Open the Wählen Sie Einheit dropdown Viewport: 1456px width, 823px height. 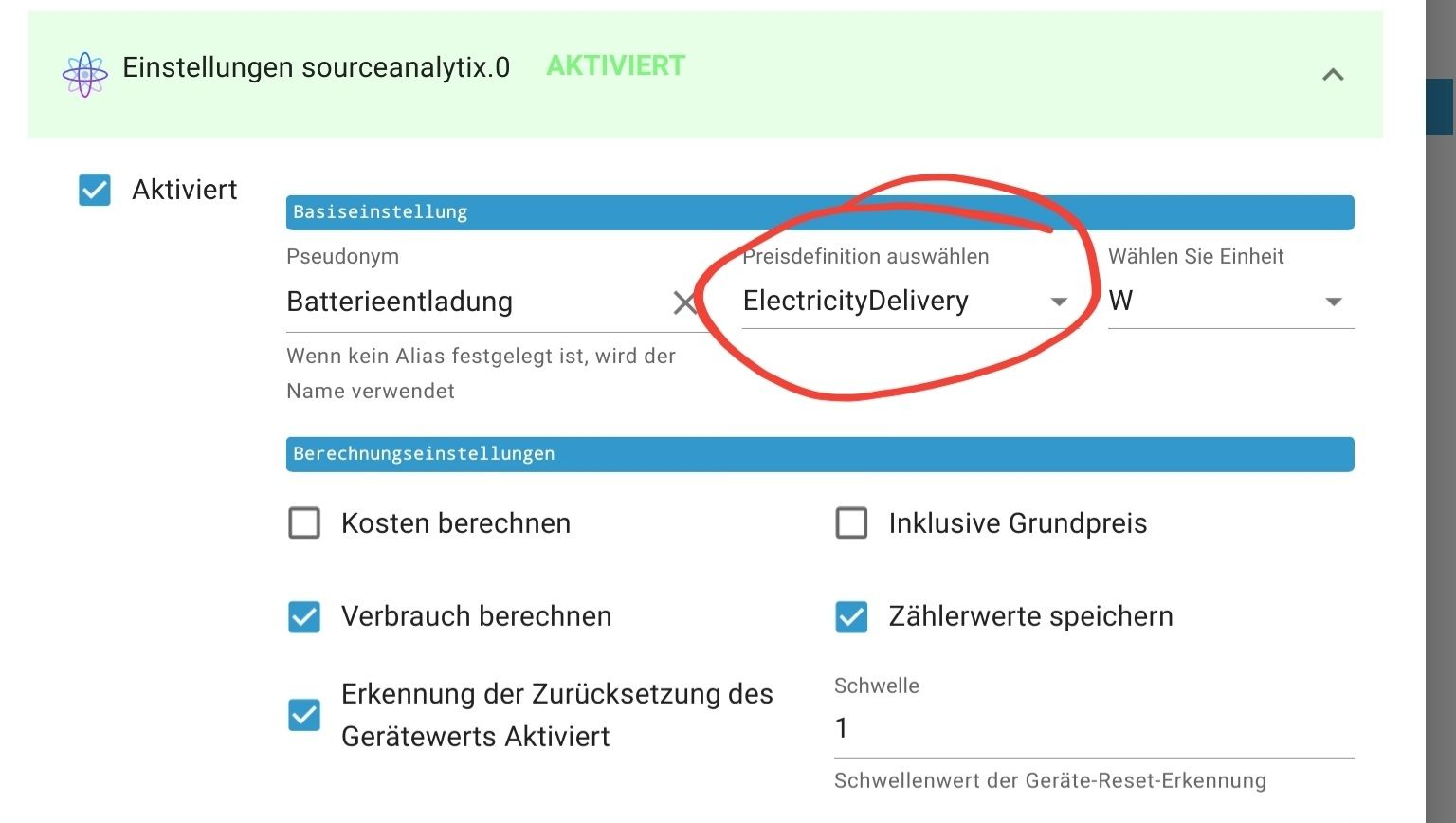(1213, 302)
